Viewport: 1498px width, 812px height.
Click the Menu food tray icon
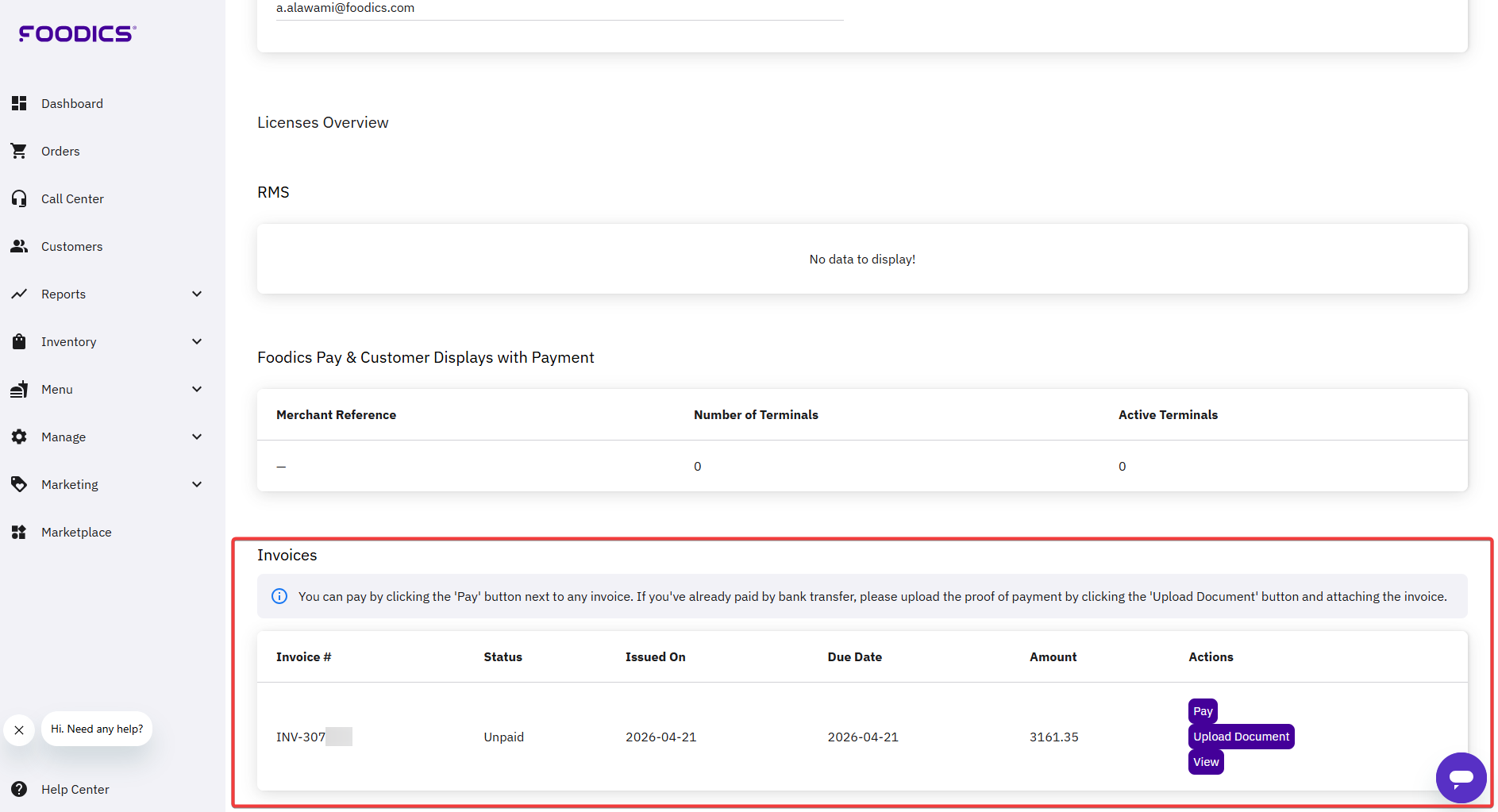(19, 389)
